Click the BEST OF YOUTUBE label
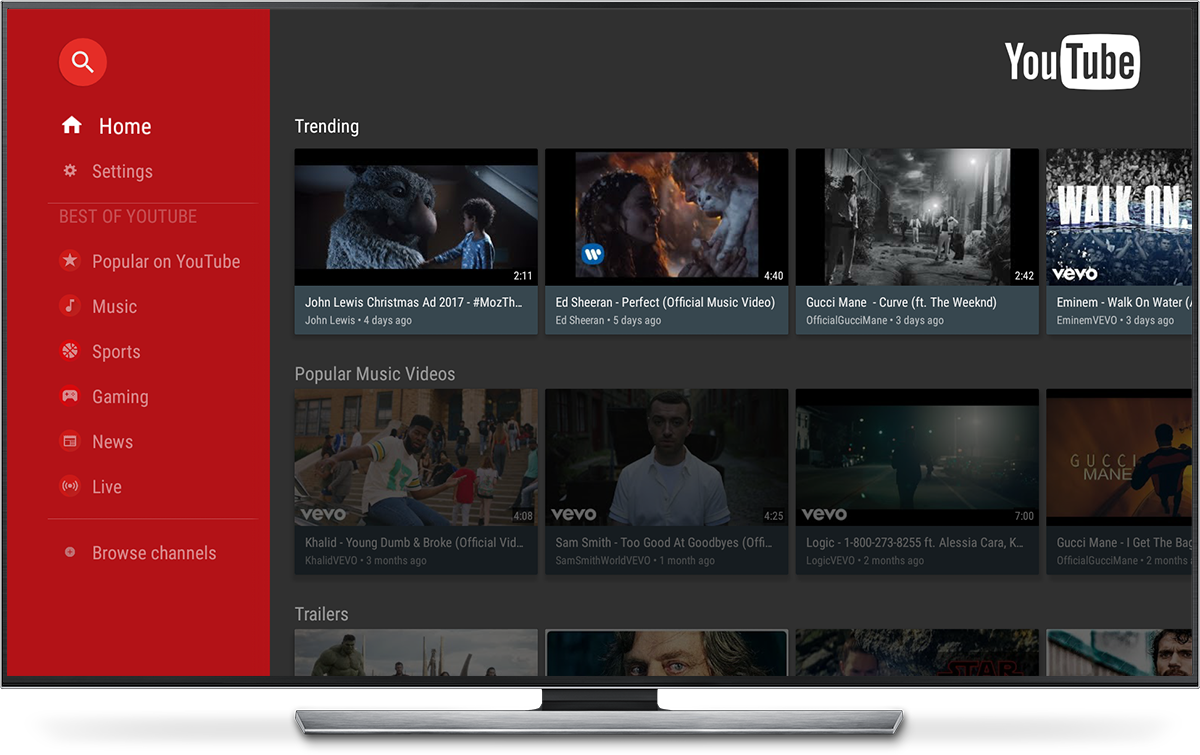The width and height of the screenshot is (1200, 755). [128, 216]
